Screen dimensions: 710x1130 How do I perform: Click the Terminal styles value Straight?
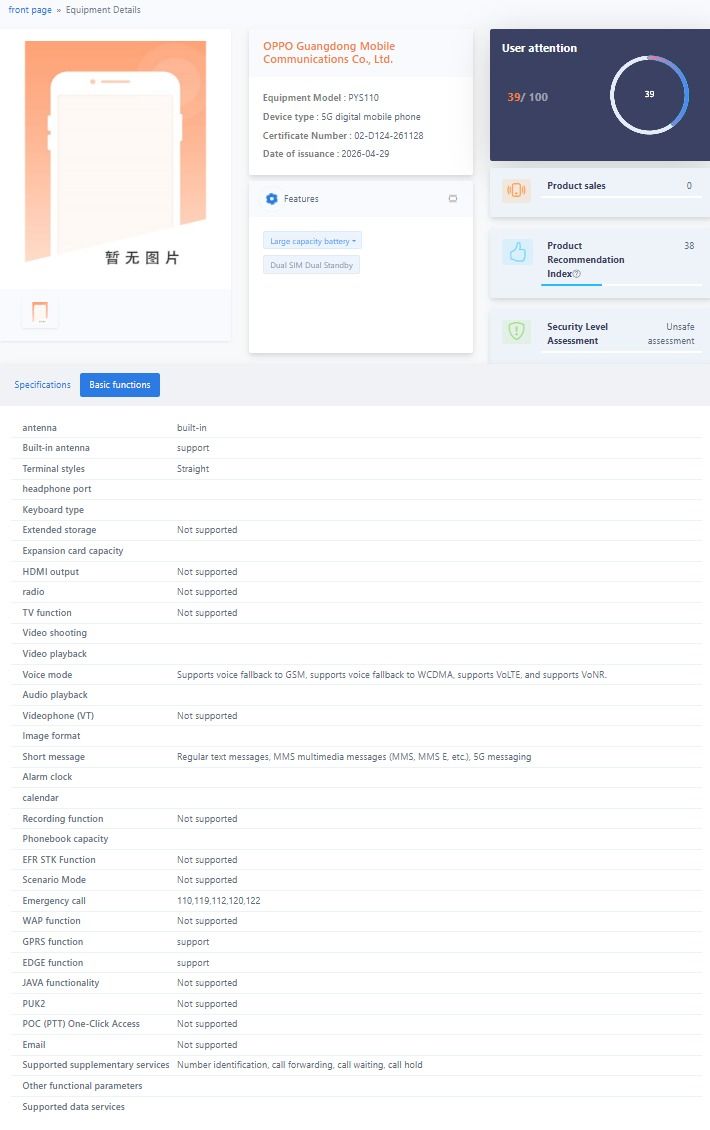193,469
